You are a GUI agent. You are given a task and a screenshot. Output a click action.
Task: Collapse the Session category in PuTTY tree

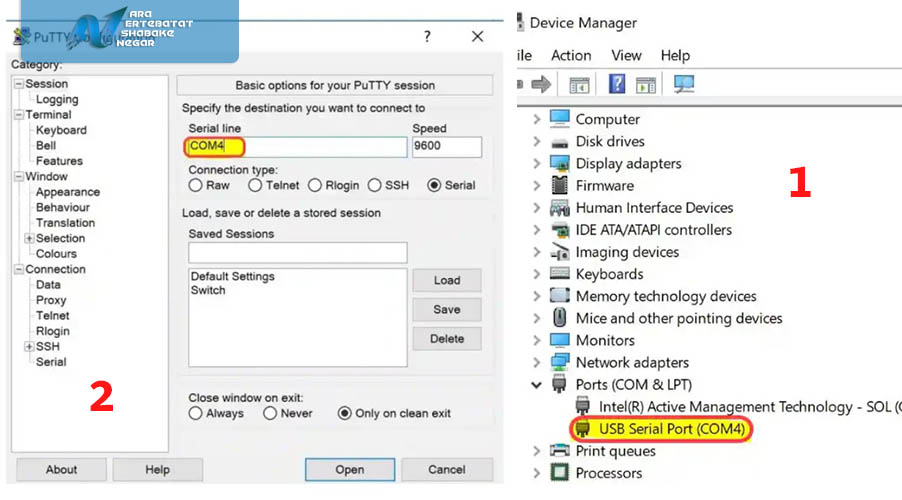(19, 84)
